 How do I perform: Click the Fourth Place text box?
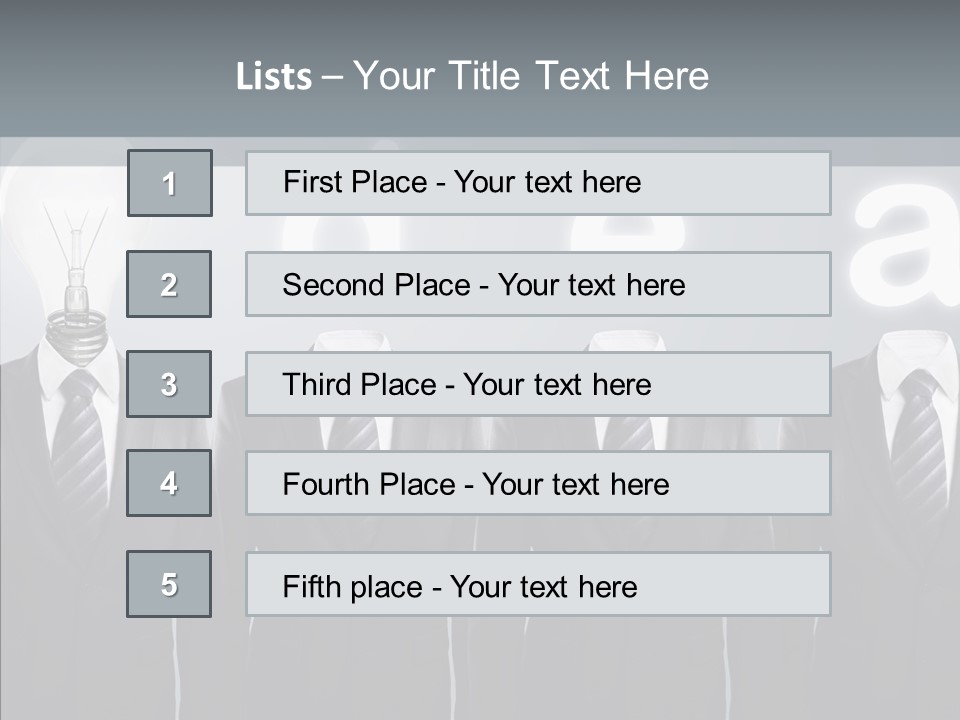tap(538, 483)
